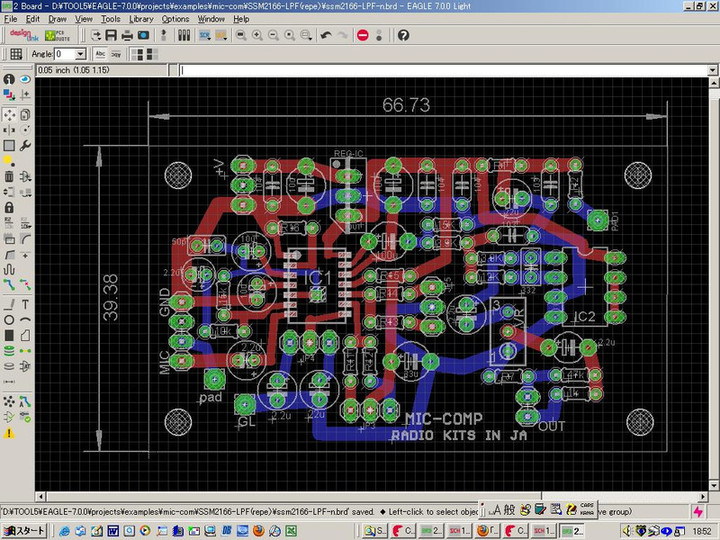Select the Text tool marked T

(25, 303)
